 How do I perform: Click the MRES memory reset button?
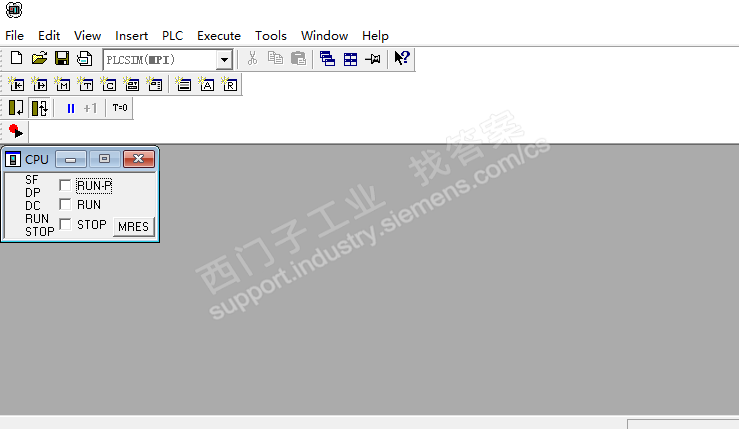pyautogui.click(x=133, y=227)
